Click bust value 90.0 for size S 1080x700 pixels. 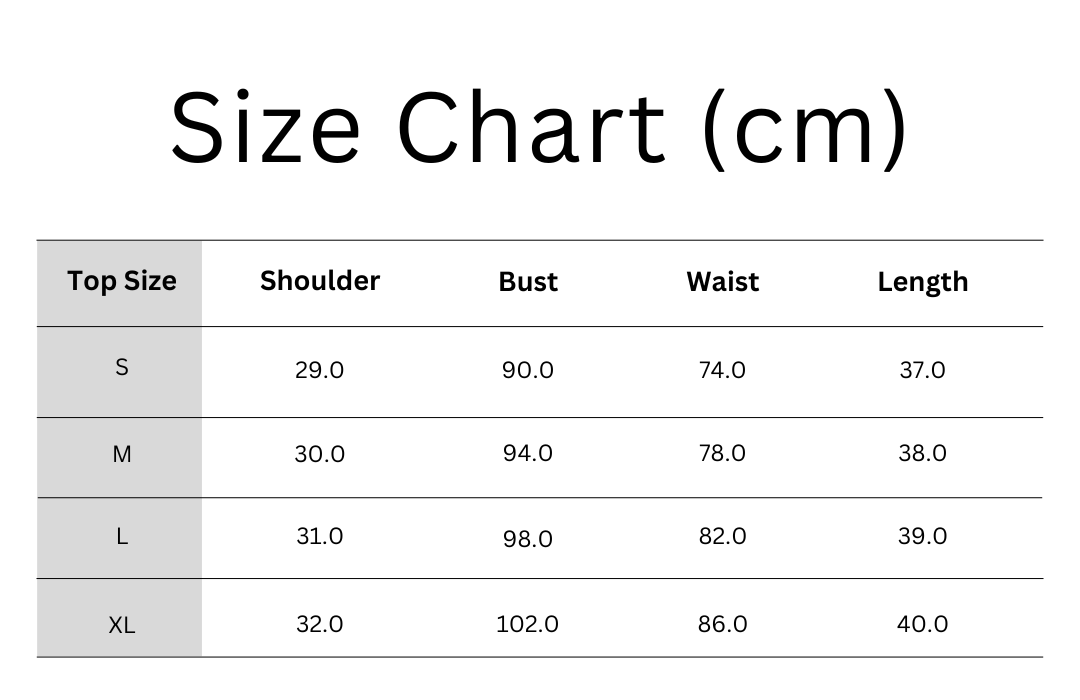click(x=528, y=371)
